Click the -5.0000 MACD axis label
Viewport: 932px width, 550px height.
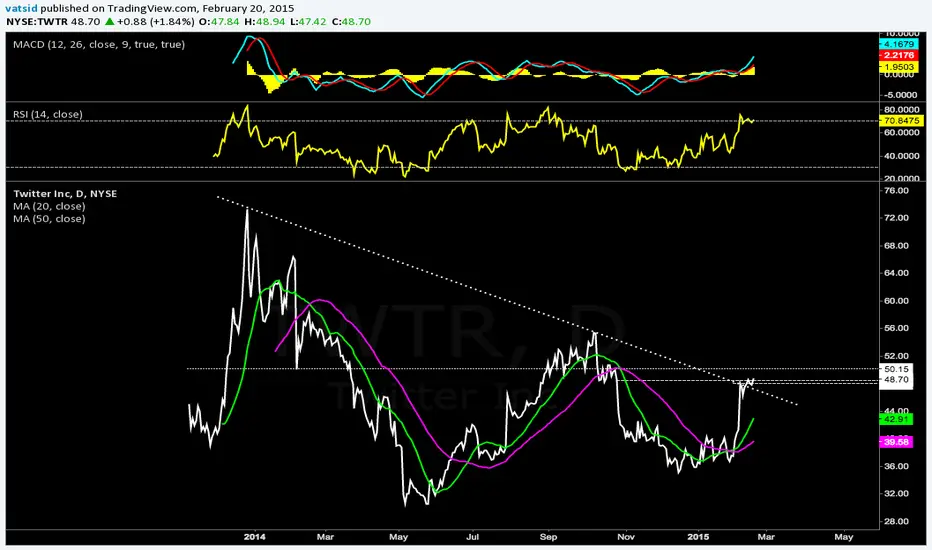[902, 95]
